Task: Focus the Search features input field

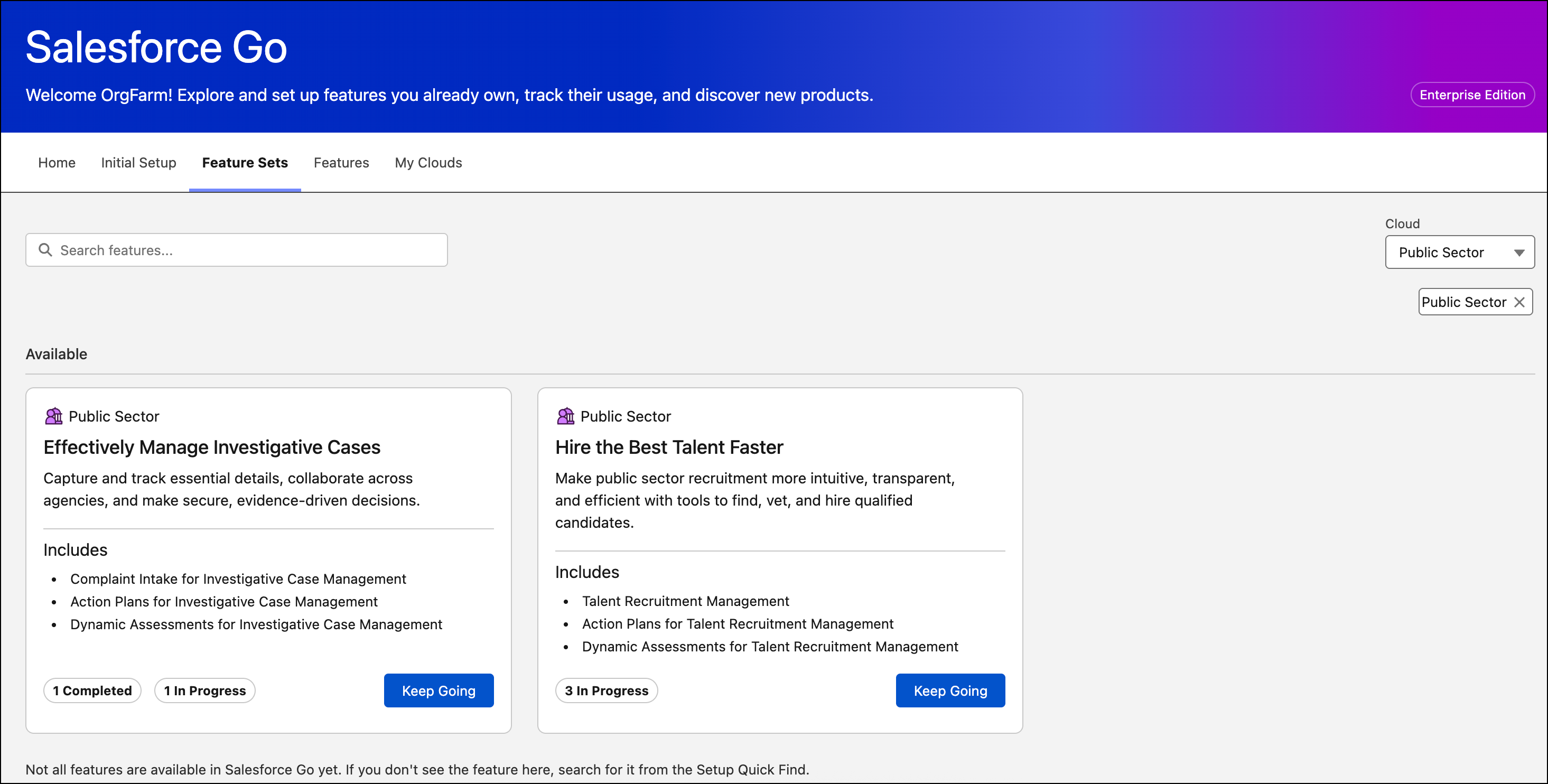Action: pyautogui.click(x=237, y=250)
